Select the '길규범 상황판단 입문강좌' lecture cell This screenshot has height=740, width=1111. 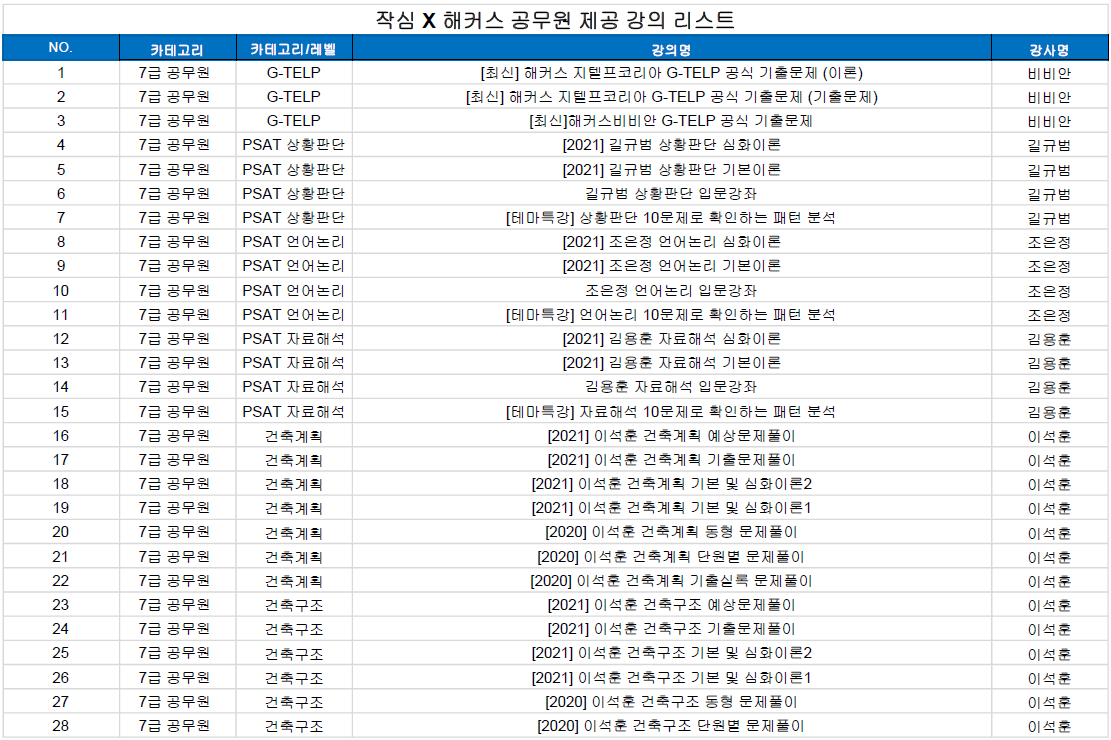click(671, 194)
